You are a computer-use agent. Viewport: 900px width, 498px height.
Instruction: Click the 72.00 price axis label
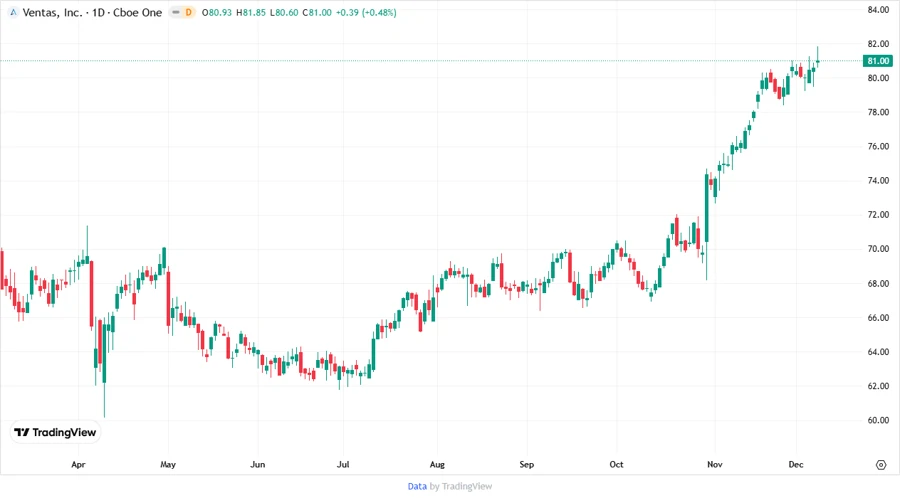pos(878,215)
